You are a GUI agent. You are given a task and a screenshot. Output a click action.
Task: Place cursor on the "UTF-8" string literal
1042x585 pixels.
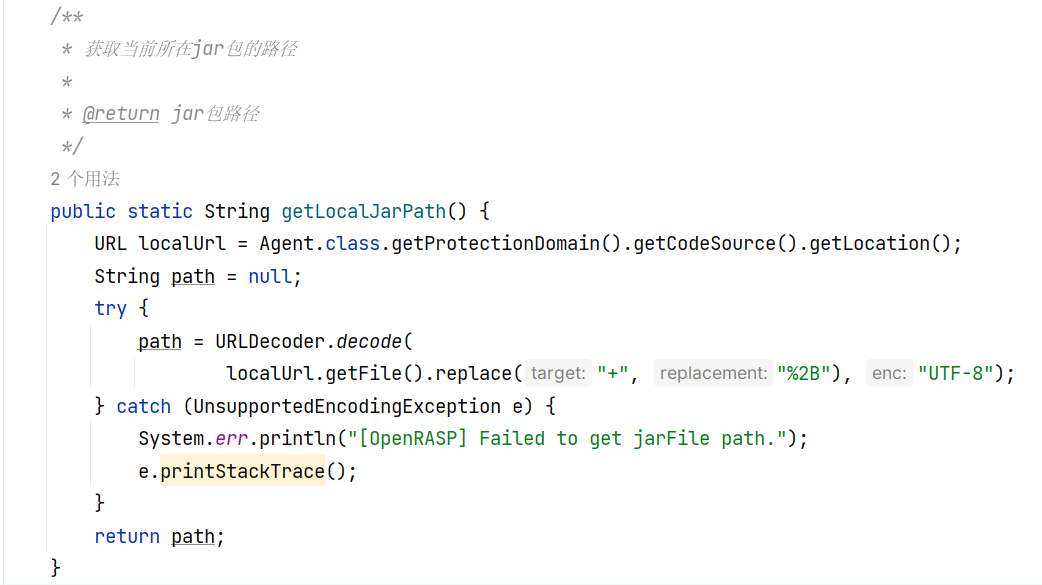(x=956, y=374)
